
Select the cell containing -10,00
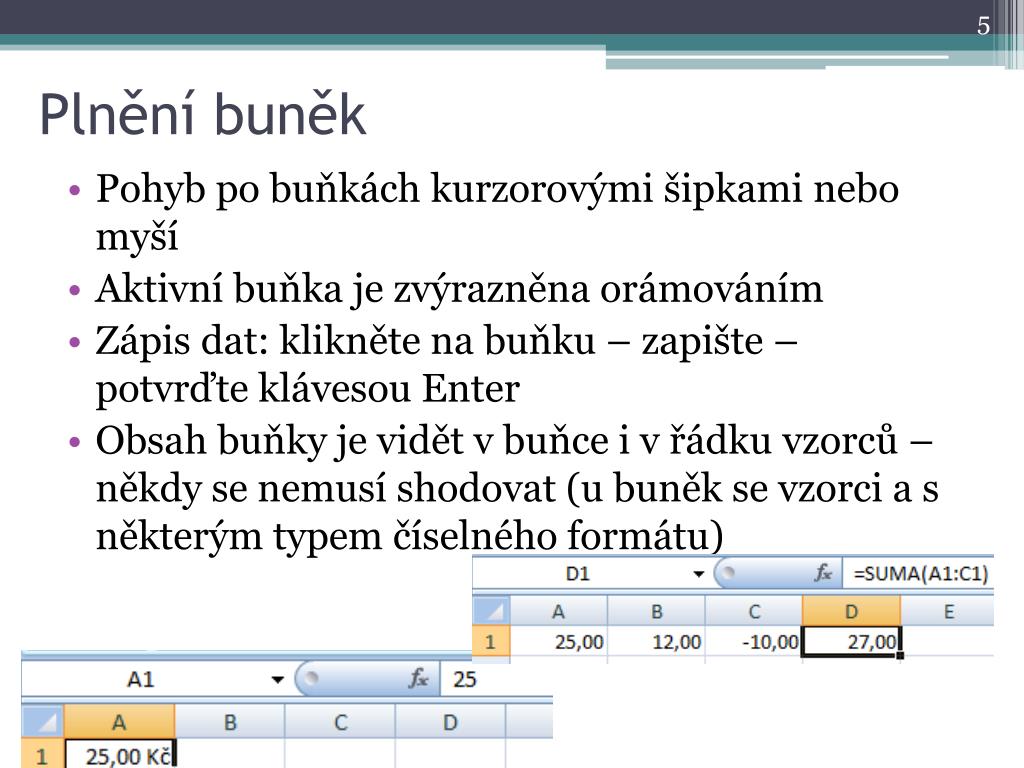754,642
